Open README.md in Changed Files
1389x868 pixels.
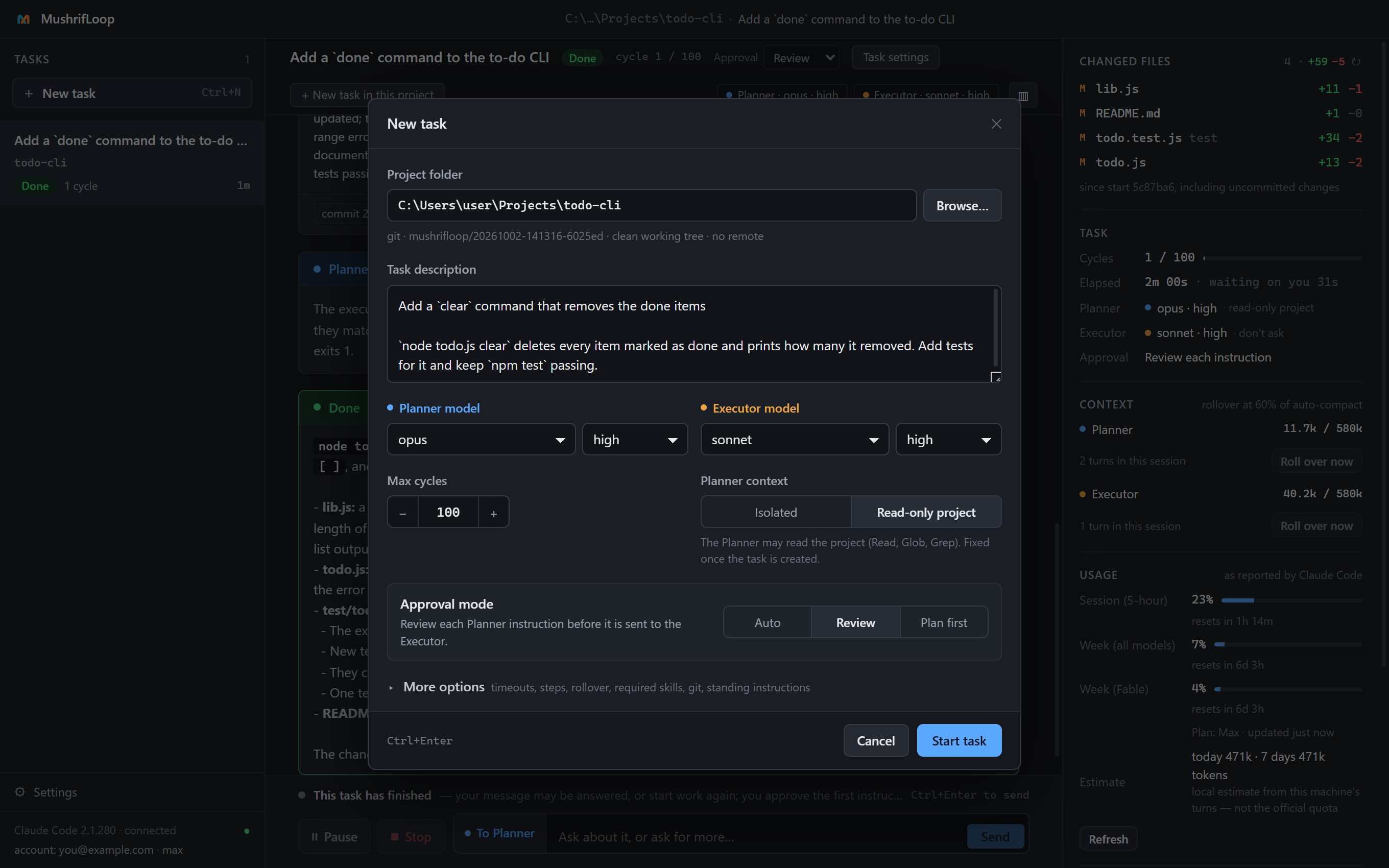(x=1220, y=114)
